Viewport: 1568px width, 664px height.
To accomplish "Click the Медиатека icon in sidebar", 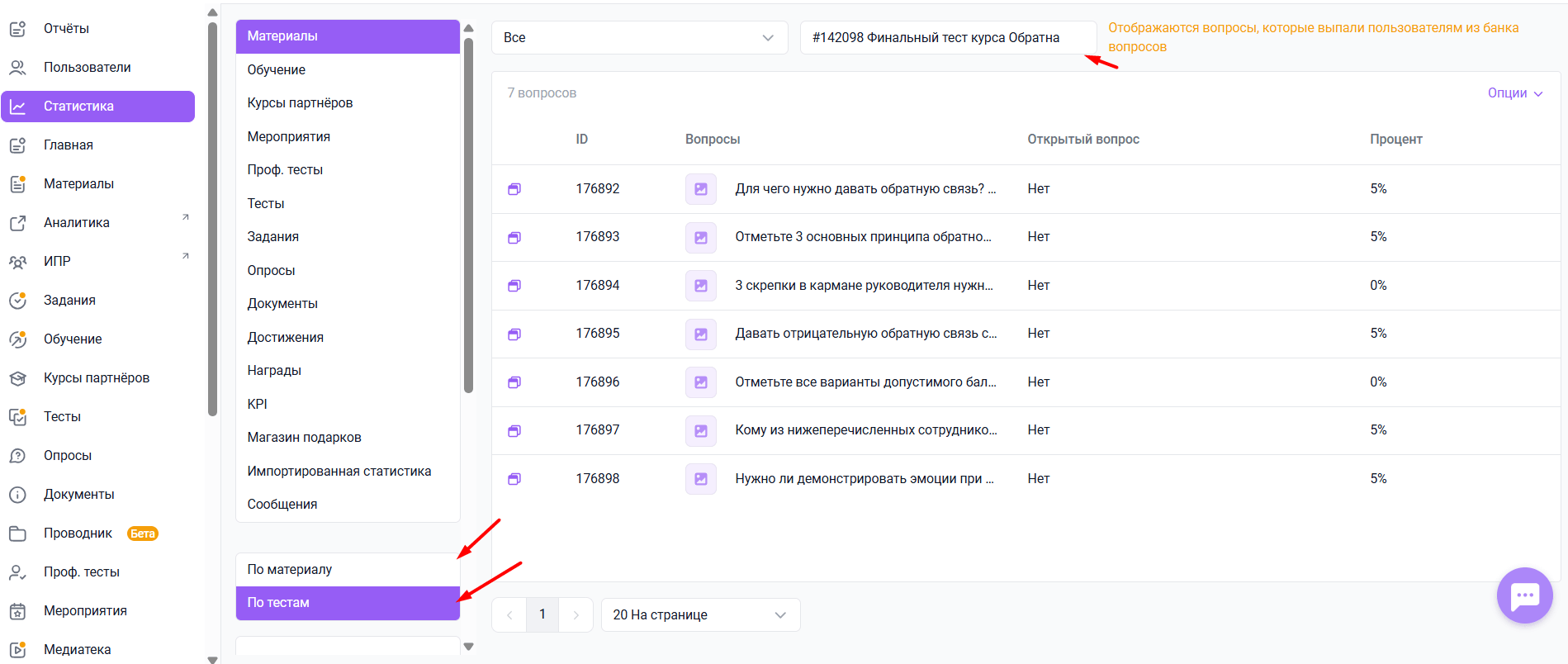I will point(17,650).
